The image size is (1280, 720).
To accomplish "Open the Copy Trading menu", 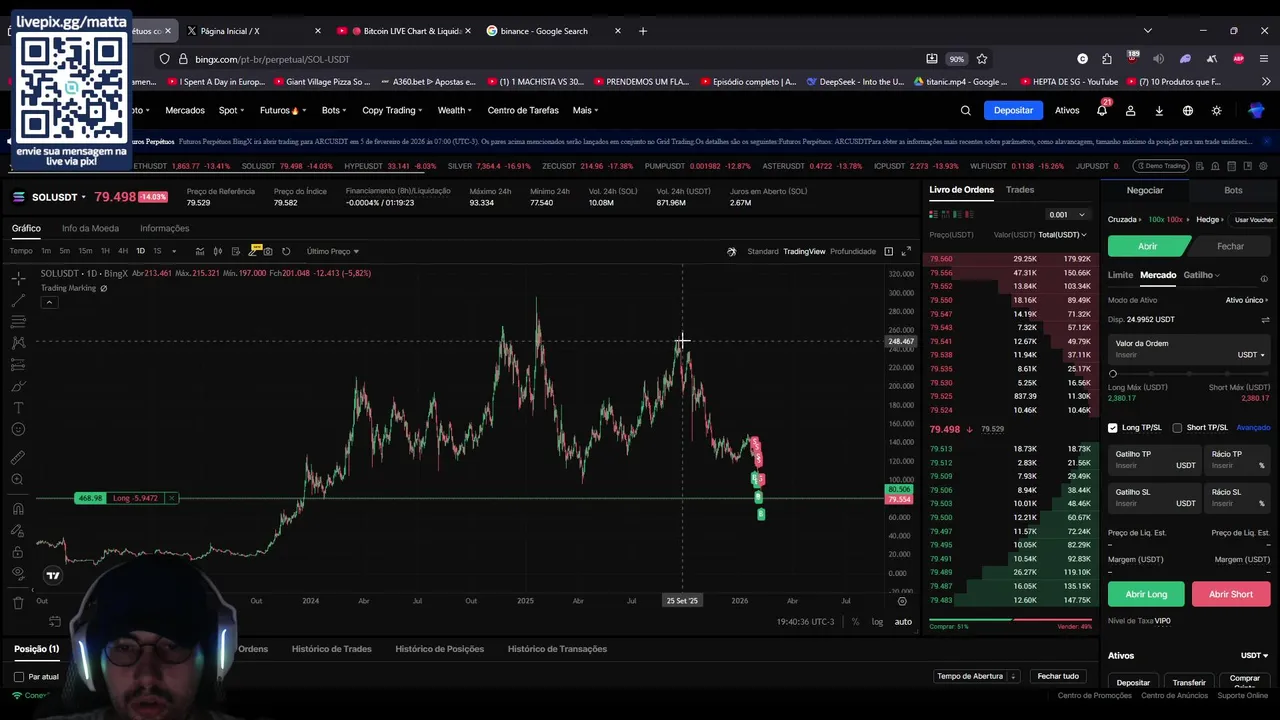I will (x=392, y=110).
